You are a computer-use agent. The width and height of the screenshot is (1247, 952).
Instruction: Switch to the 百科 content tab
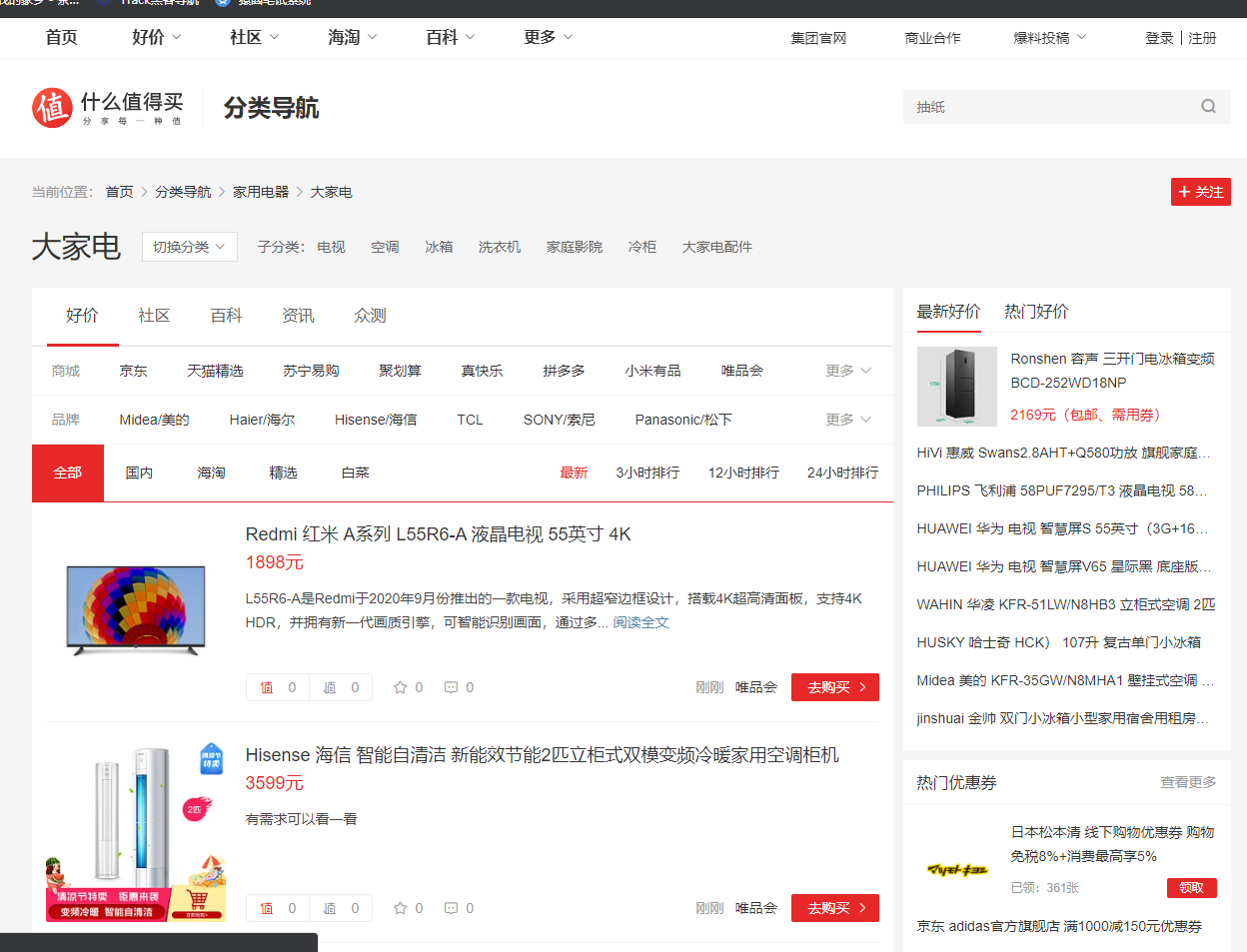226,316
